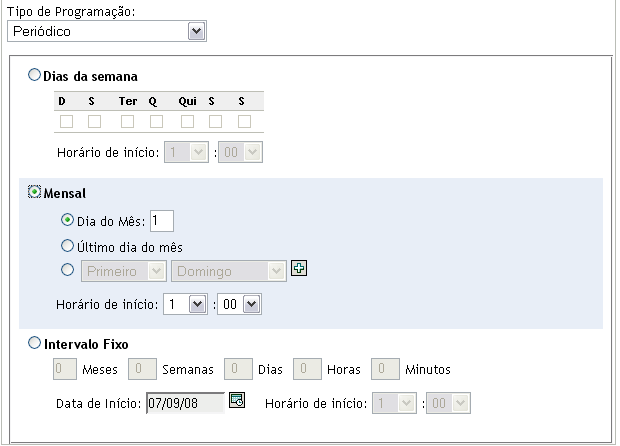Pick the Dia do Mês radio button
Viewport: 620px width, 446px height.
(x=67, y=219)
